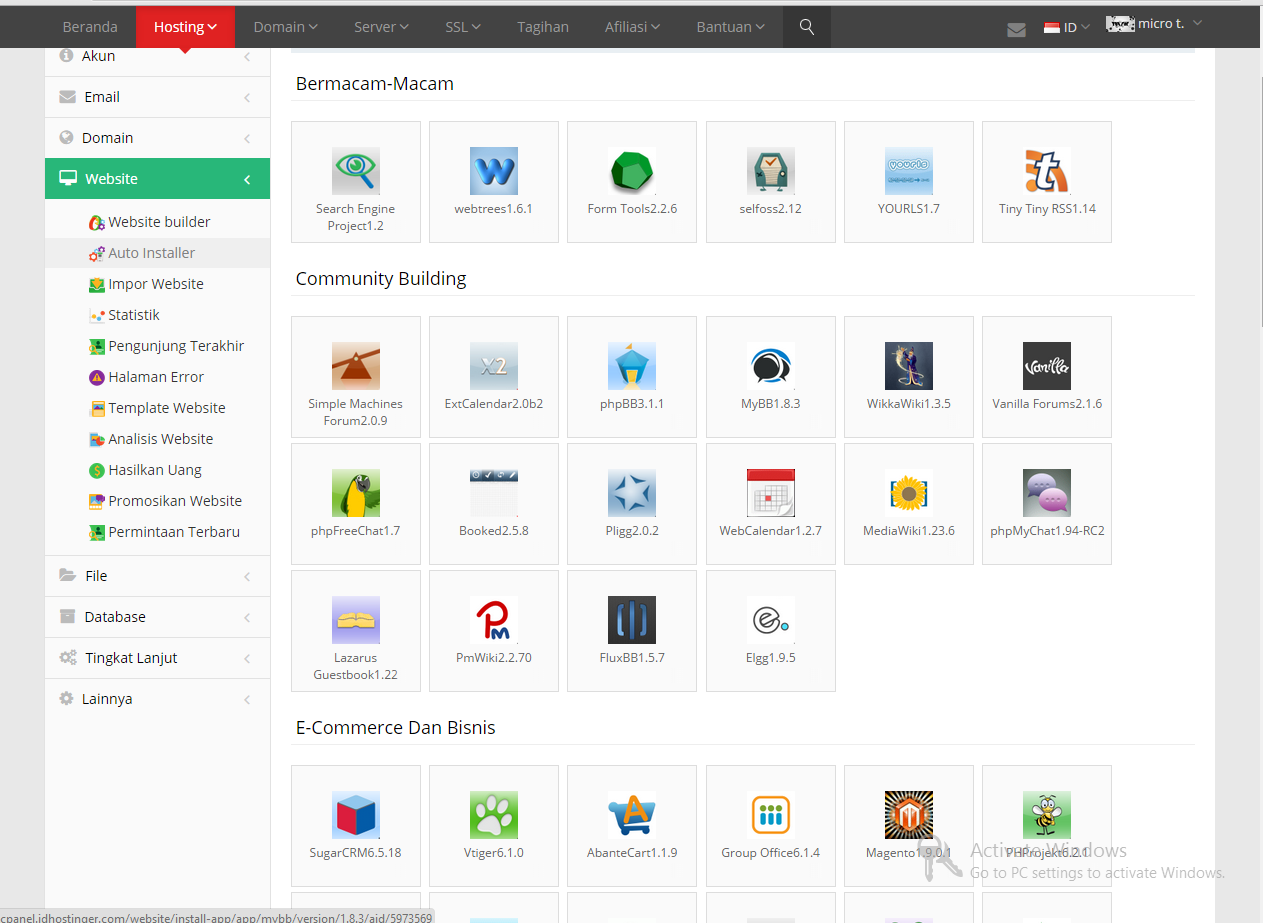Open the SSL dropdown menu

point(463,27)
